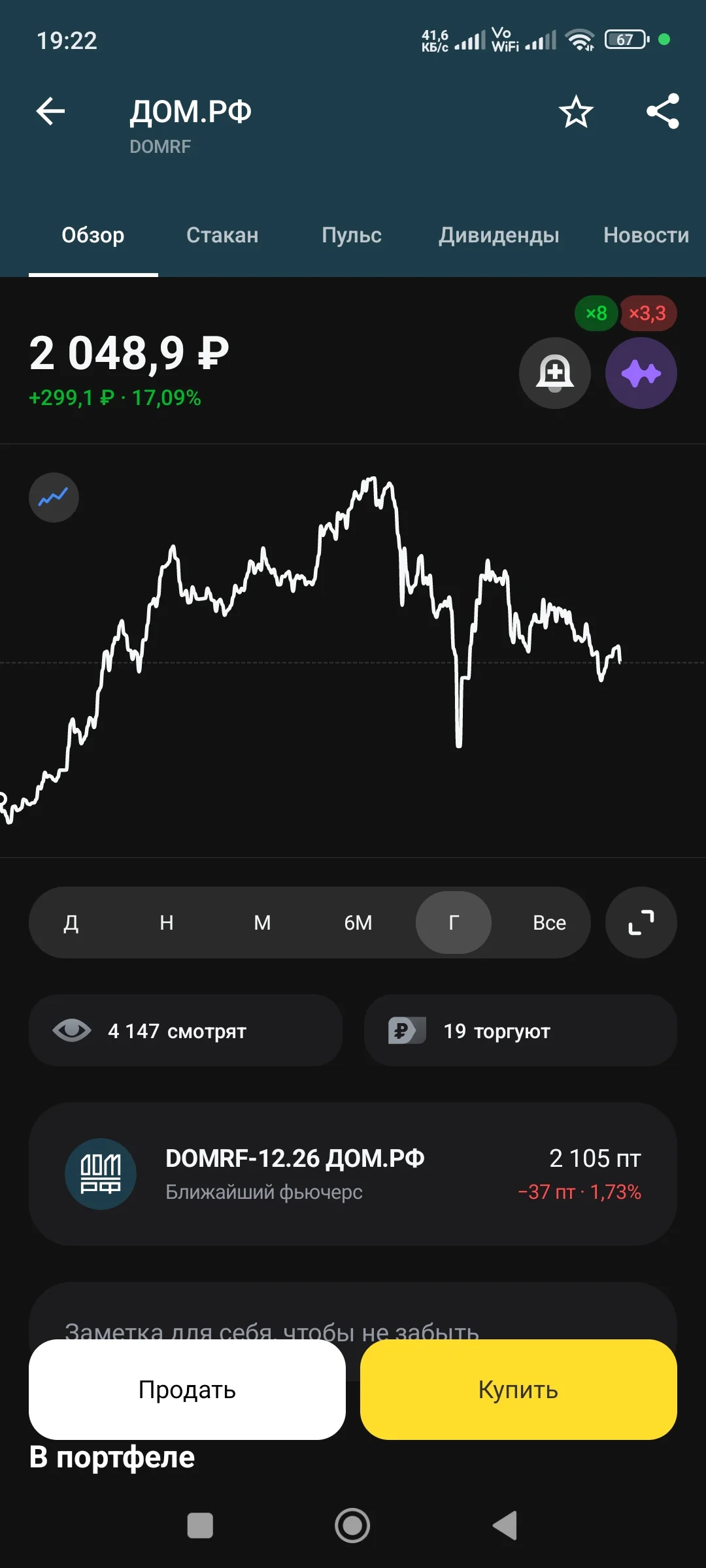Select the 6М chart period
706x1568 pixels.
pyautogui.click(x=358, y=923)
